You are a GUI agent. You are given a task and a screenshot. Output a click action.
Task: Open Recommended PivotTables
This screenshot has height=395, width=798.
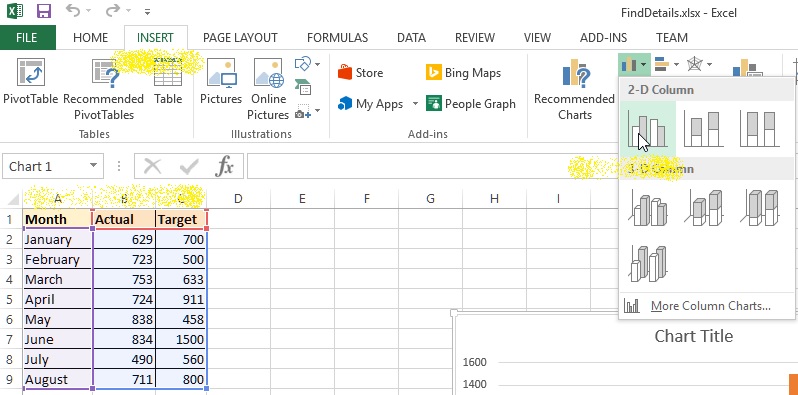click(x=104, y=89)
